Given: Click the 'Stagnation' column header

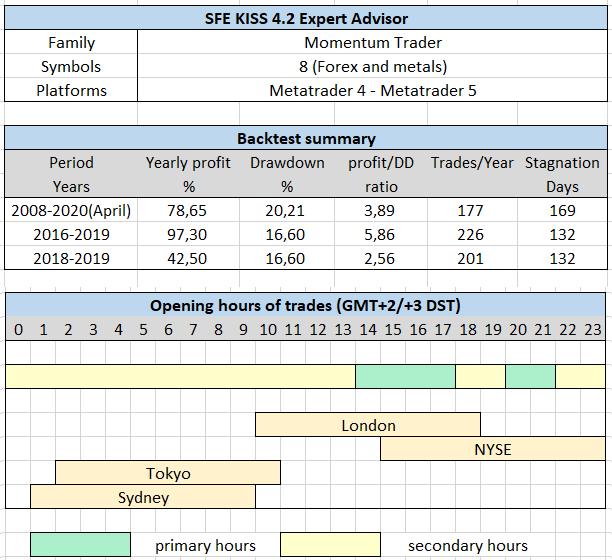Looking at the screenshot, I should [562, 162].
